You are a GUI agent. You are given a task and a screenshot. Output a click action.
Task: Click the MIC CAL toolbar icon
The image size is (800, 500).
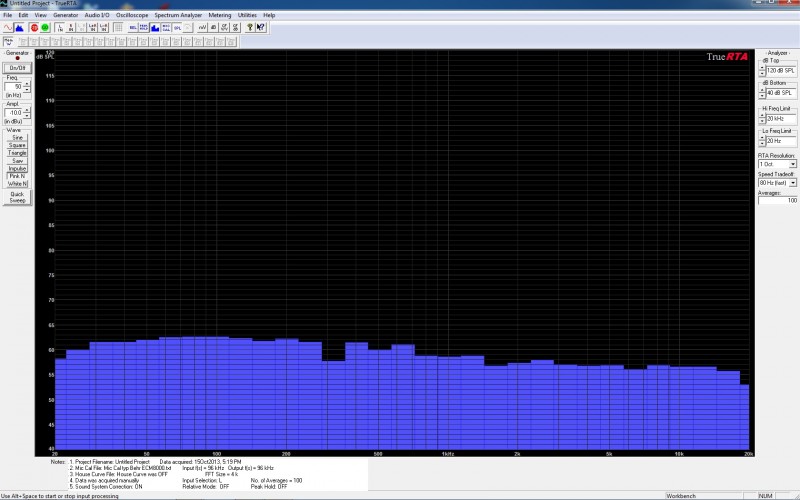pos(166,28)
